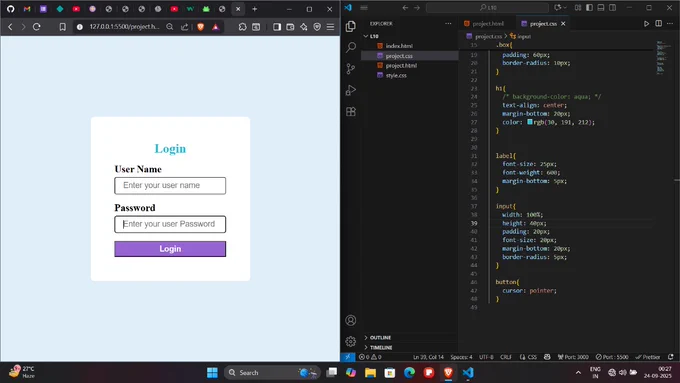Open Brave VPN shield icon

[317, 27]
